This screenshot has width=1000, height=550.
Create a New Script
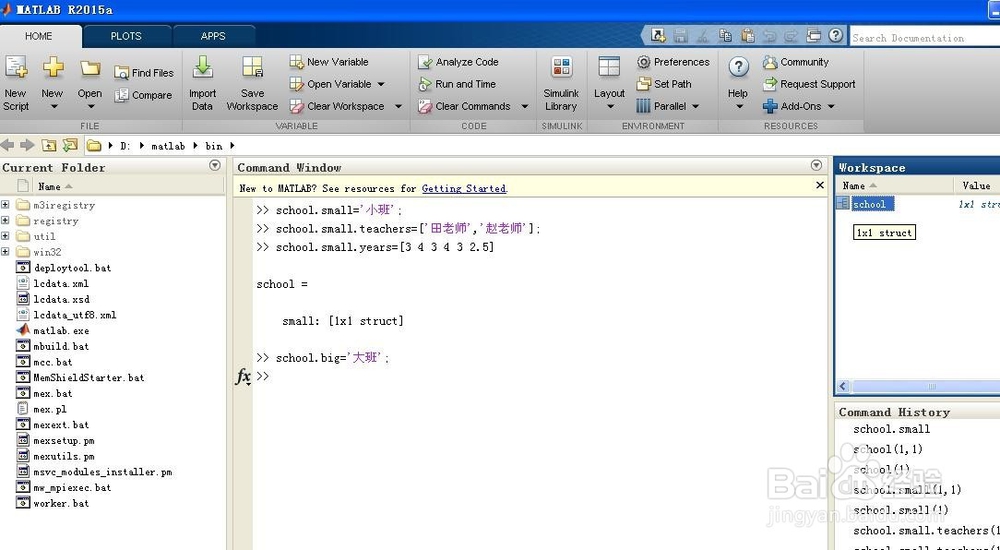tap(16, 83)
